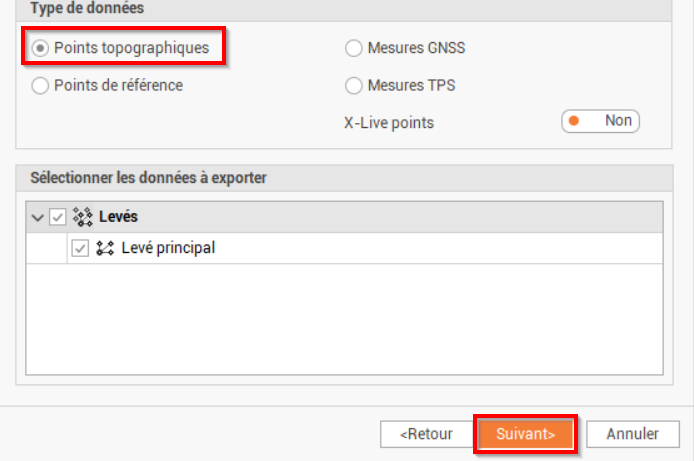Viewport: 694px width, 461px height.
Task: Click the Levés point-cloud icon
Action: [x=82, y=216]
